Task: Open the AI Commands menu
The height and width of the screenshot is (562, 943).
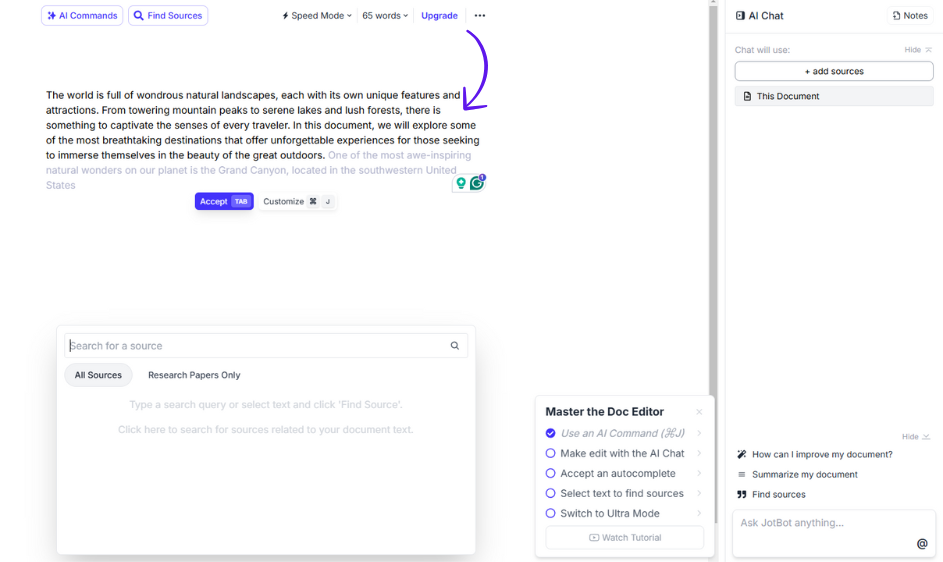Action: [82, 16]
